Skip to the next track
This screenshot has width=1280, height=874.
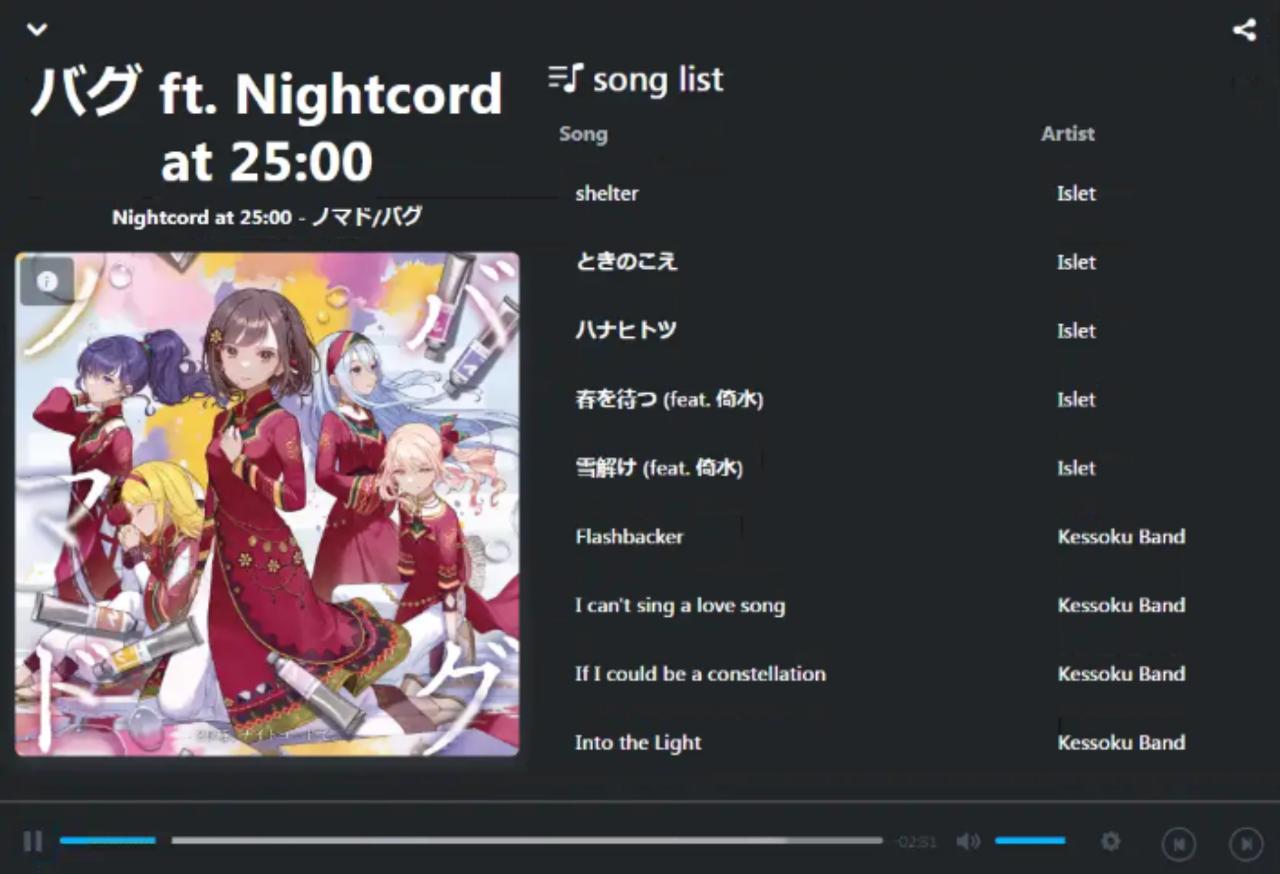1246,844
